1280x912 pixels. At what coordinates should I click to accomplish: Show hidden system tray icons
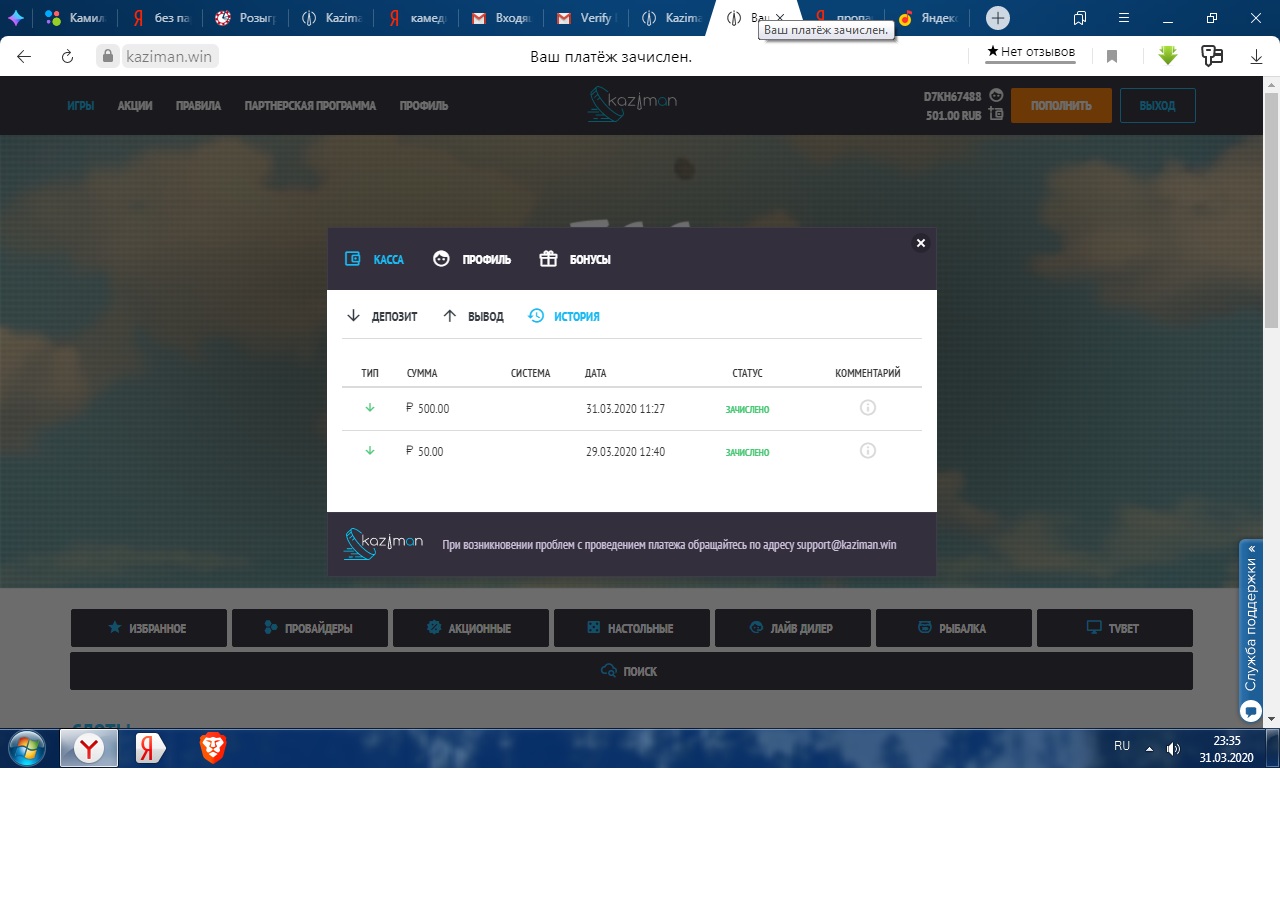(x=1149, y=748)
